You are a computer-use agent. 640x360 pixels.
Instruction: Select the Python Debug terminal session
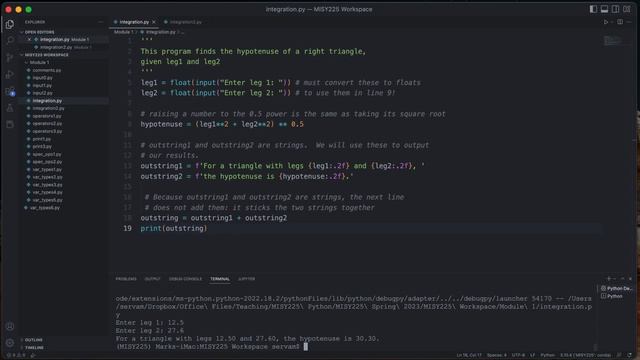[x=616, y=289]
